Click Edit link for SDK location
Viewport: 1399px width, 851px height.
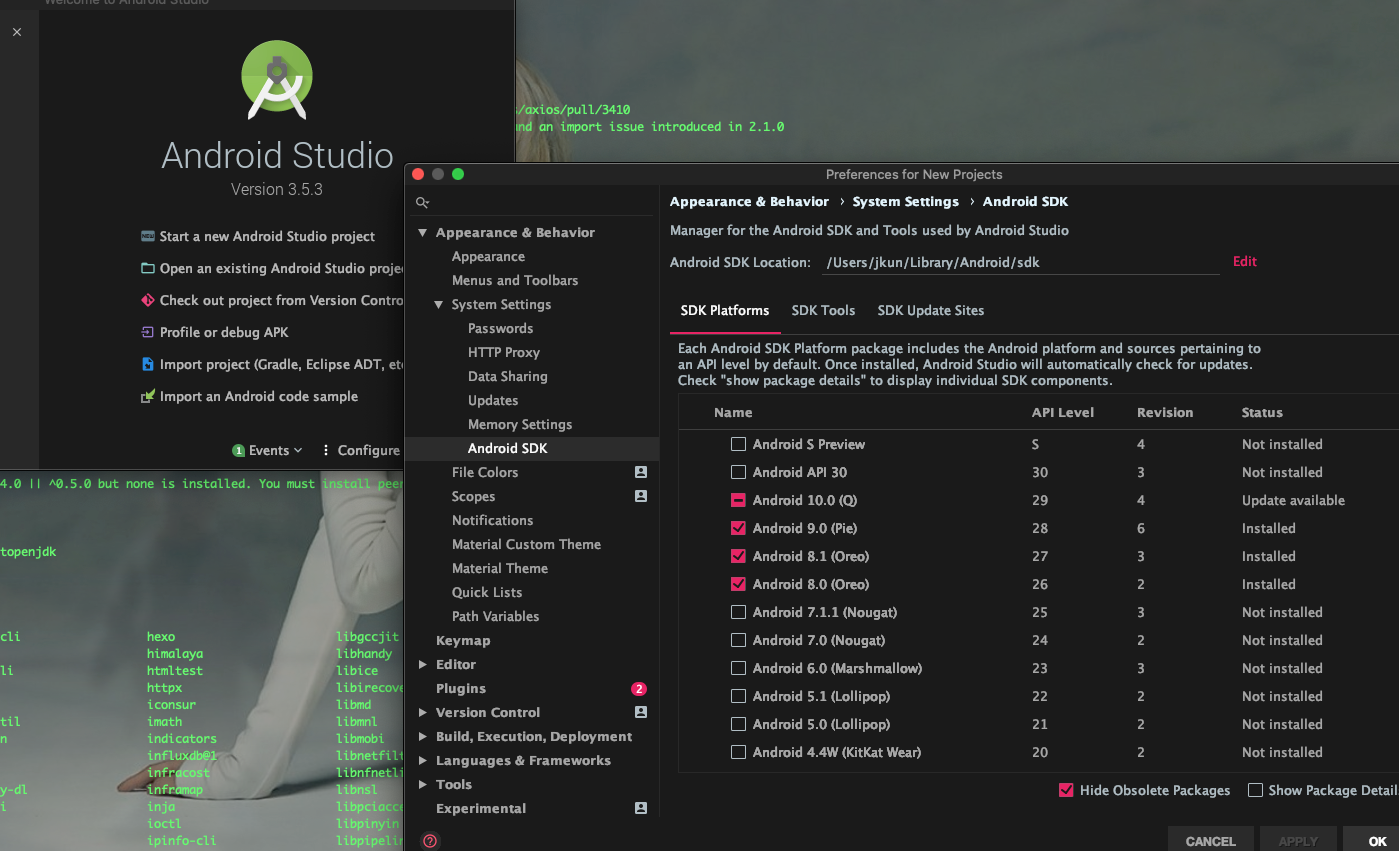(1244, 261)
